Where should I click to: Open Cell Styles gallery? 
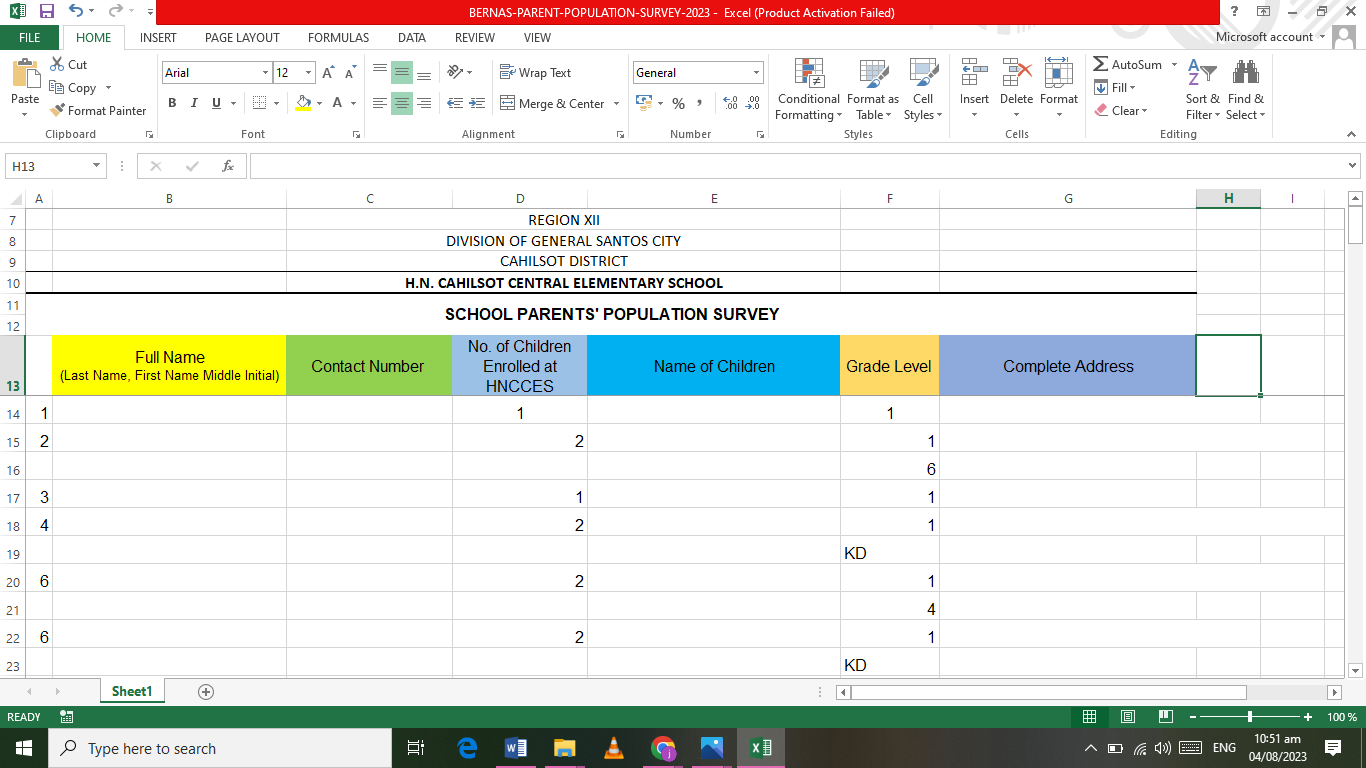click(923, 89)
